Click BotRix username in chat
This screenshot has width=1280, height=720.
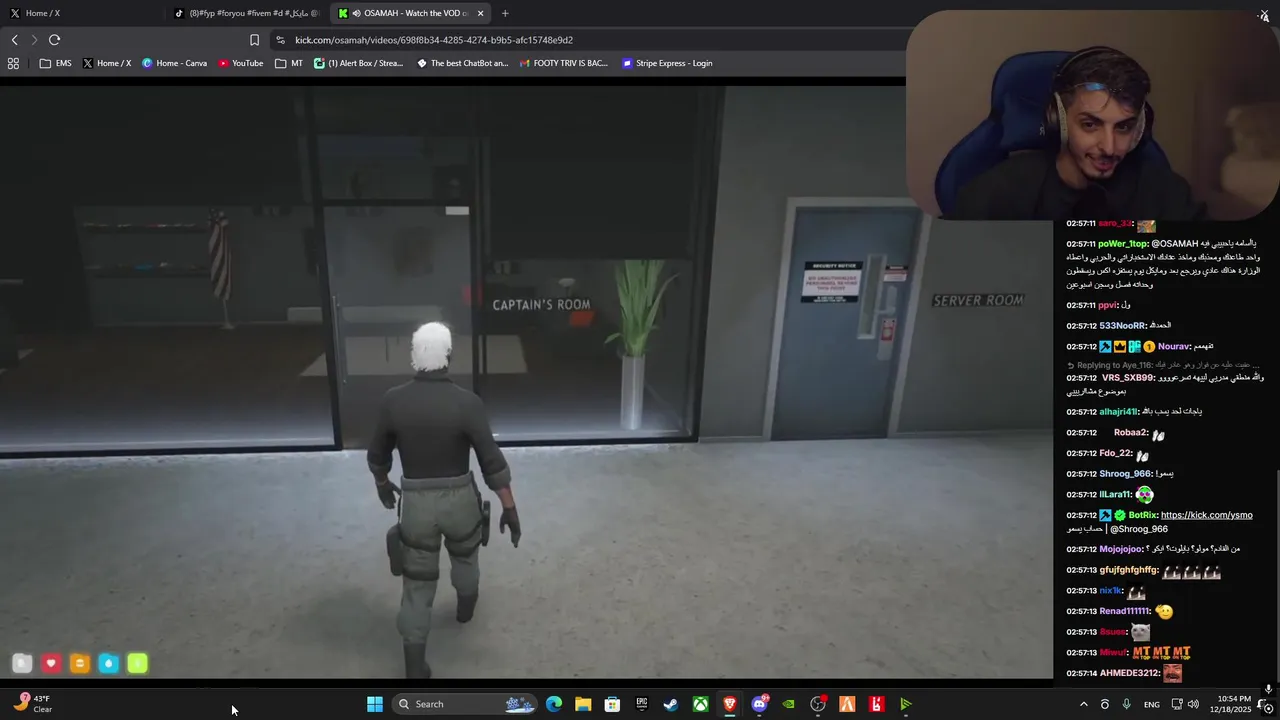coord(1142,515)
